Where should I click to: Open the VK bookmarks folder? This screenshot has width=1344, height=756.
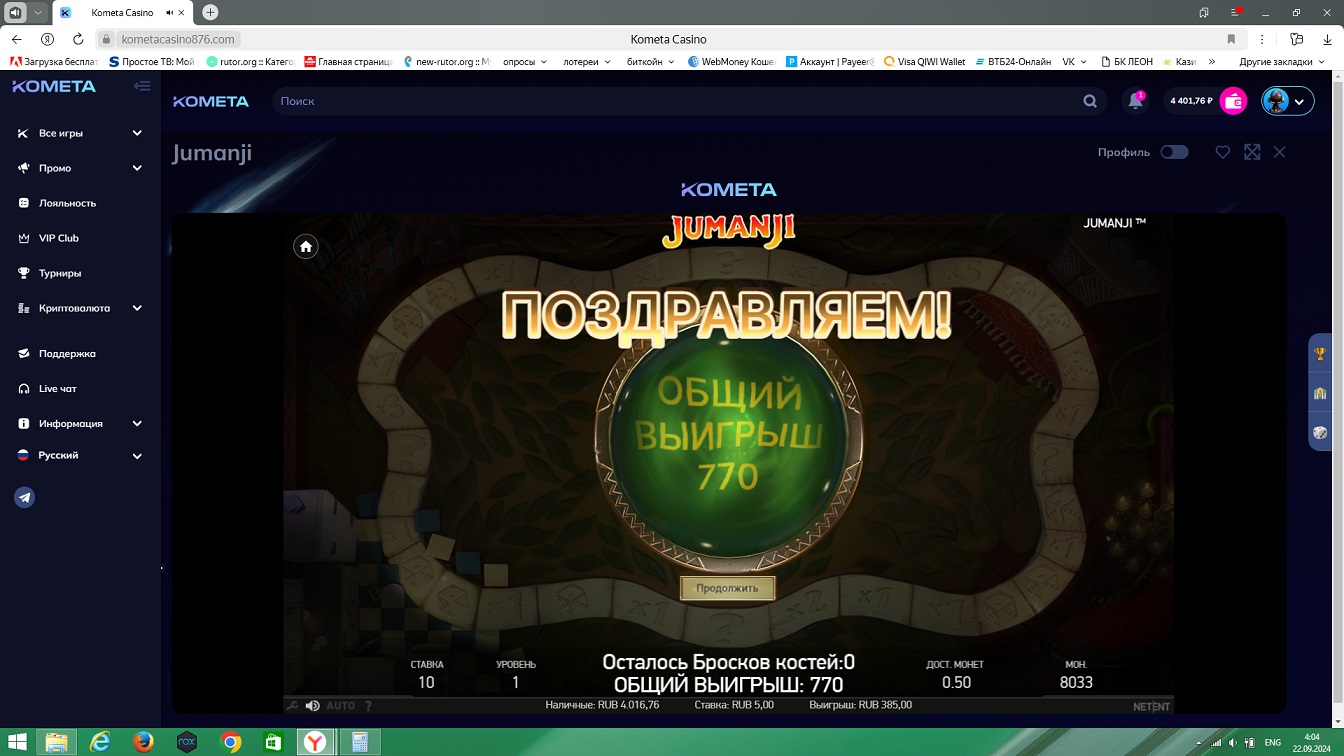coord(1074,62)
